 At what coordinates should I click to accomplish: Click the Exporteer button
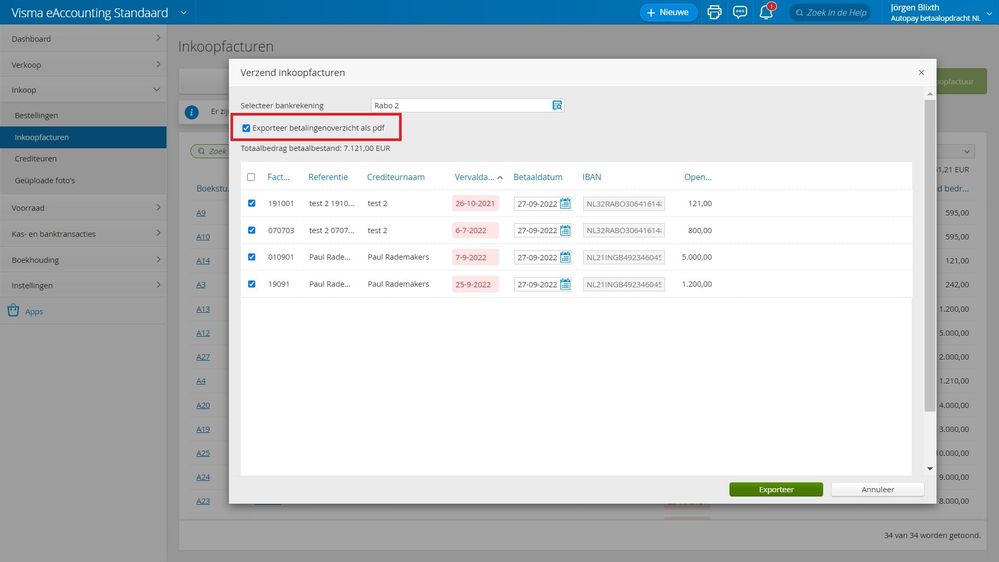coord(776,489)
